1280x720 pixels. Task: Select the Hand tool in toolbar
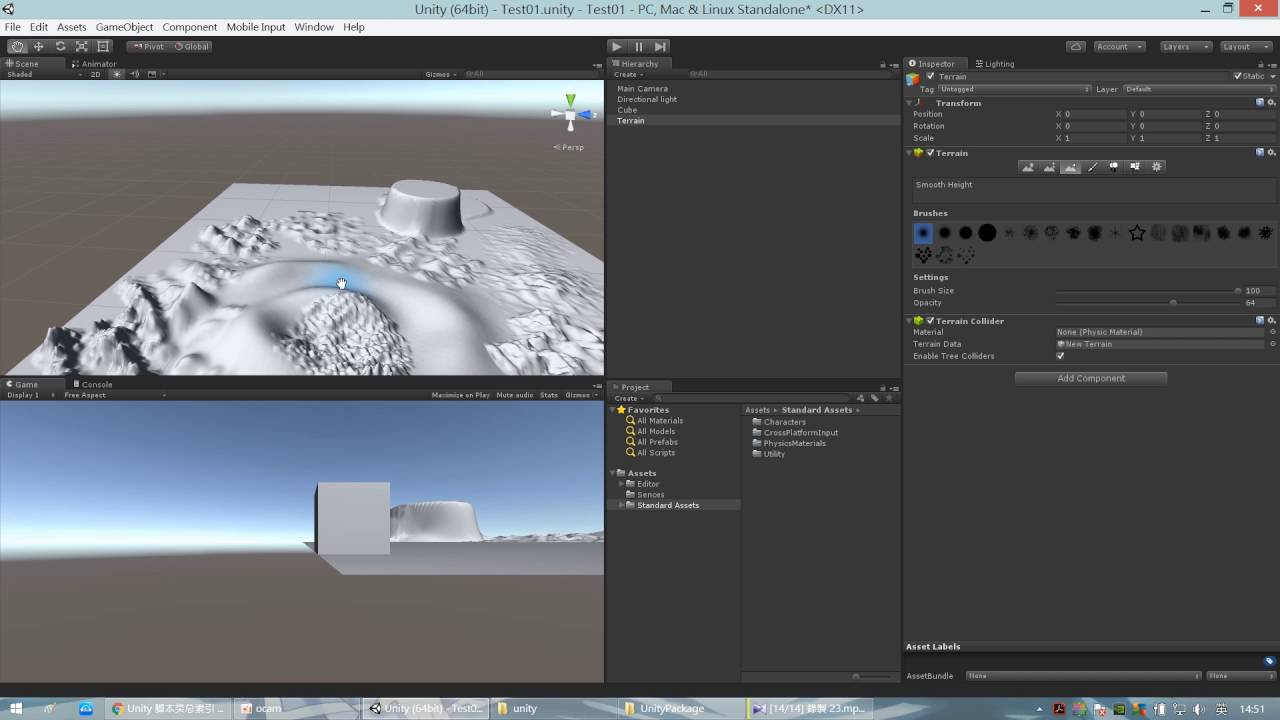click(x=17, y=46)
